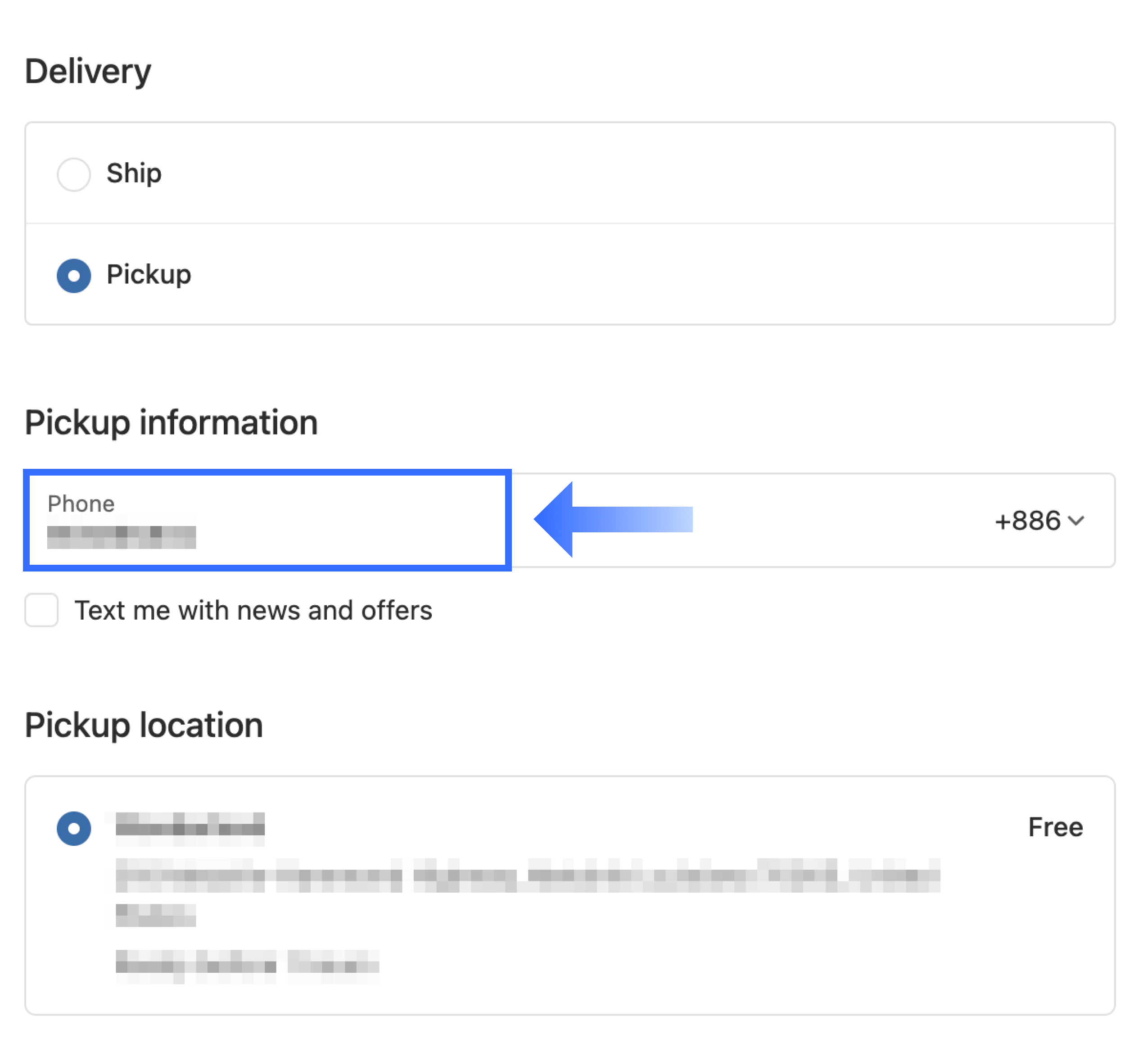Select the Pickup delivery radio button
The width and height of the screenshot is (1148, 1057).
[74, 276]
